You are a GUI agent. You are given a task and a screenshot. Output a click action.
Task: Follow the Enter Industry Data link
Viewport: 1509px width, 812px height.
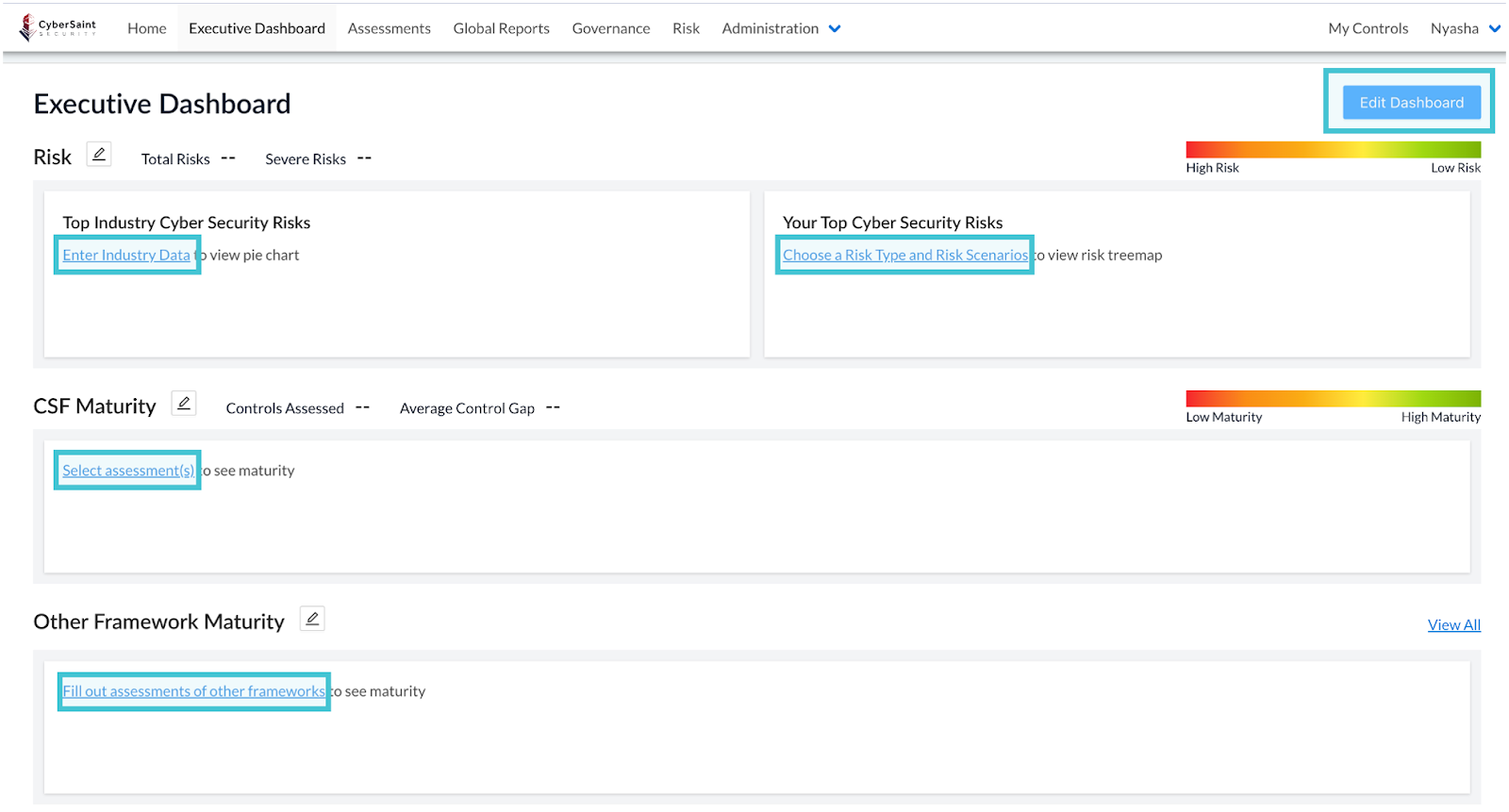coord(126,255)
